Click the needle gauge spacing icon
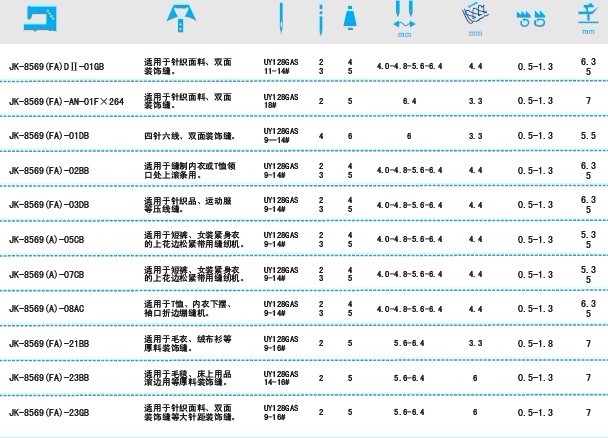Image resolution: width=608 pixels, height=438 pixels. (x=403, y=18)
